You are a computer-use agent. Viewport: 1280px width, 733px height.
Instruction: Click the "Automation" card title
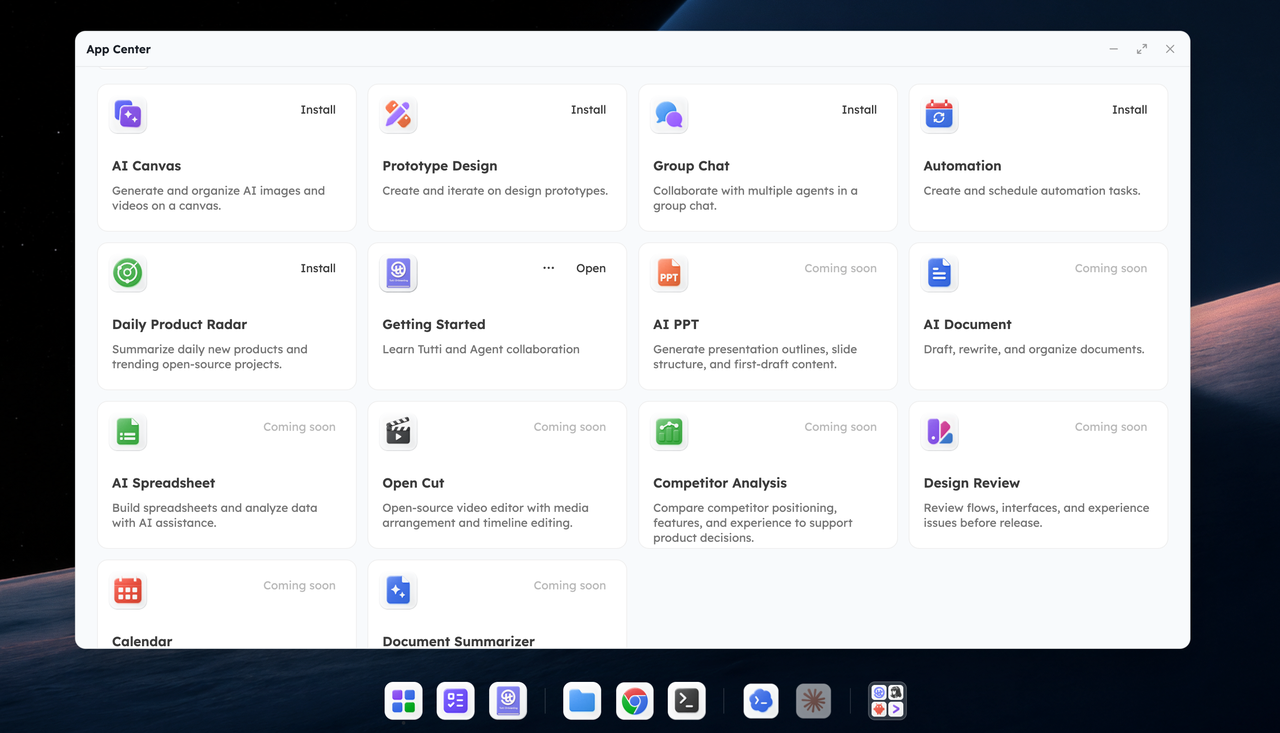962,166
